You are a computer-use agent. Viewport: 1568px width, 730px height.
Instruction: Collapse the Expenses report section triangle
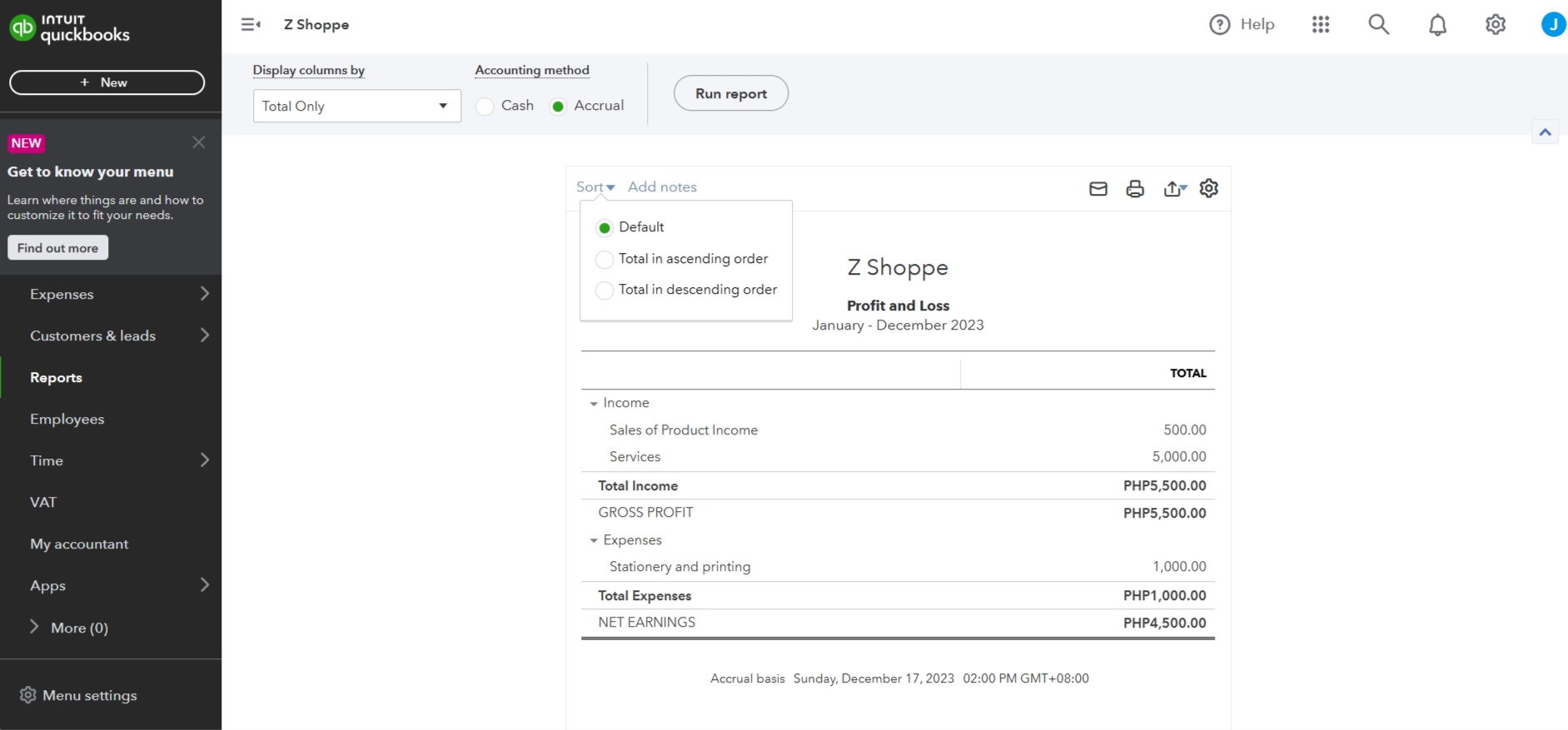pos(594,541)
